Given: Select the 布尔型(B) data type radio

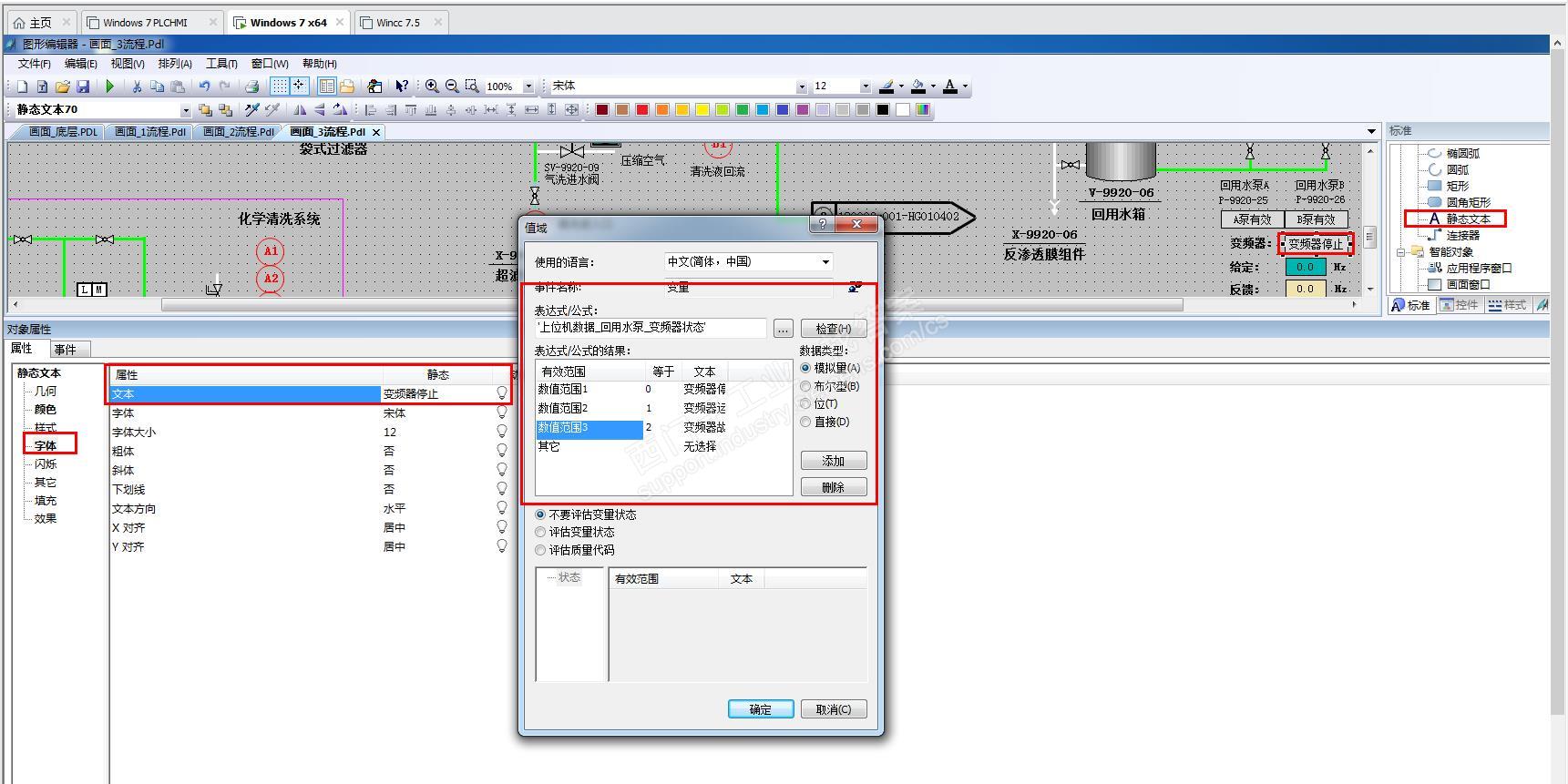Looking at the screenshot, I should coord(805,386).
